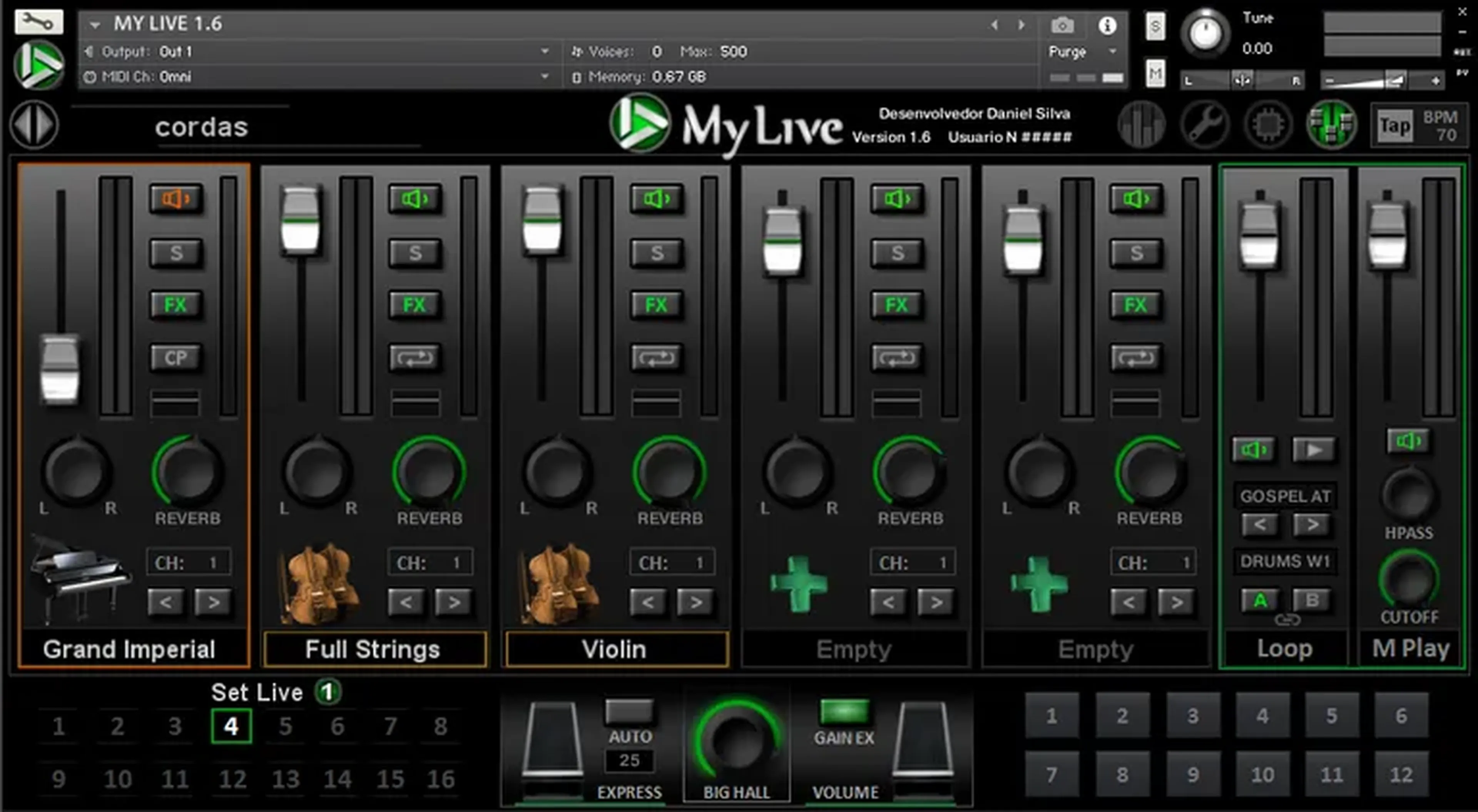The image size is (1478, 812).
Task: Unmute the Grand Imperial channel speaker
Action: click(x=176, y=198)
